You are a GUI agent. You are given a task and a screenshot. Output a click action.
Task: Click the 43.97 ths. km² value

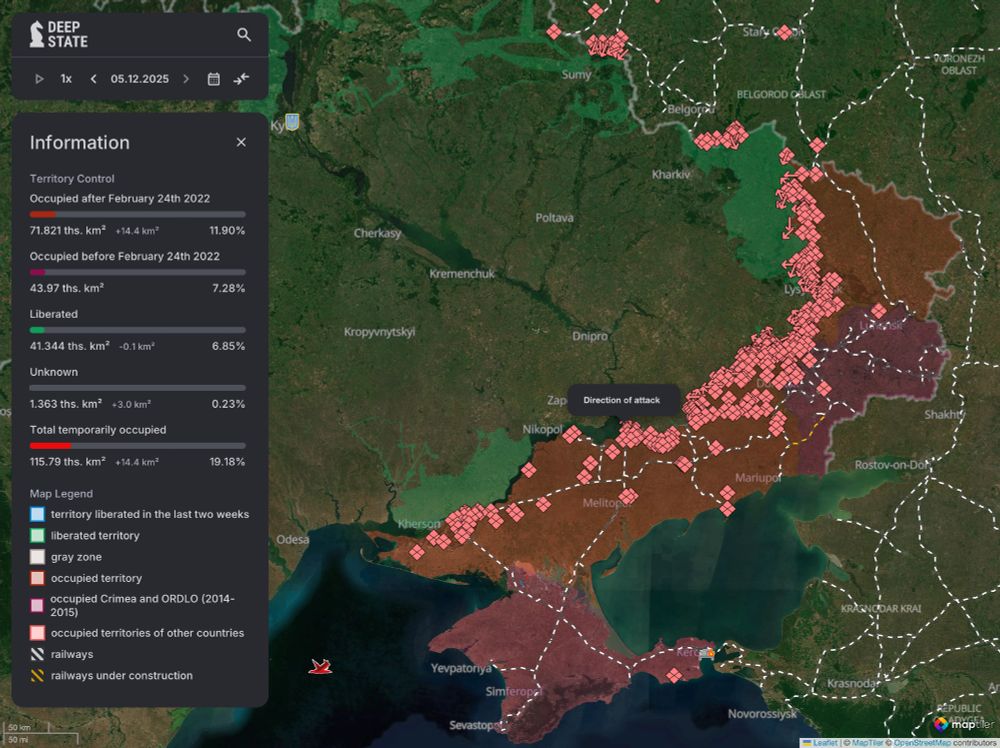click(66, 288)
